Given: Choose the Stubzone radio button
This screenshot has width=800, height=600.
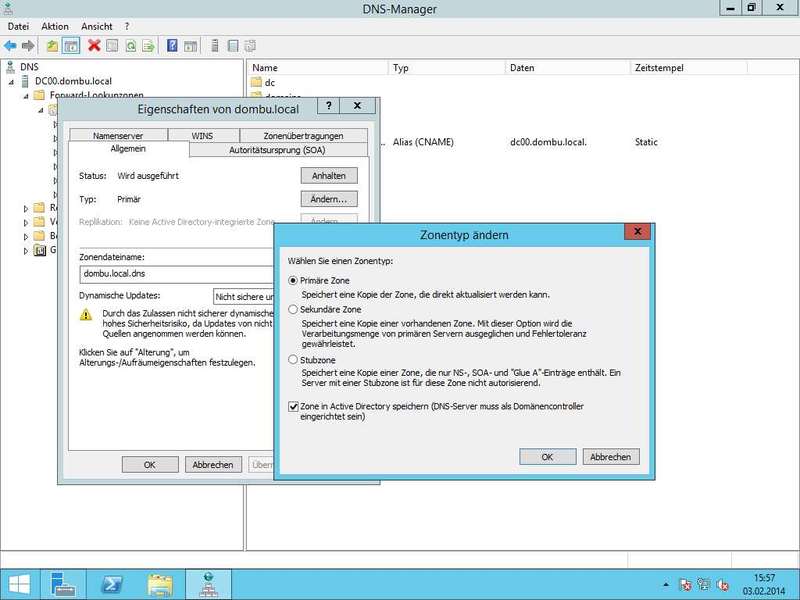Looking at the screenshot, I should 293,359.
